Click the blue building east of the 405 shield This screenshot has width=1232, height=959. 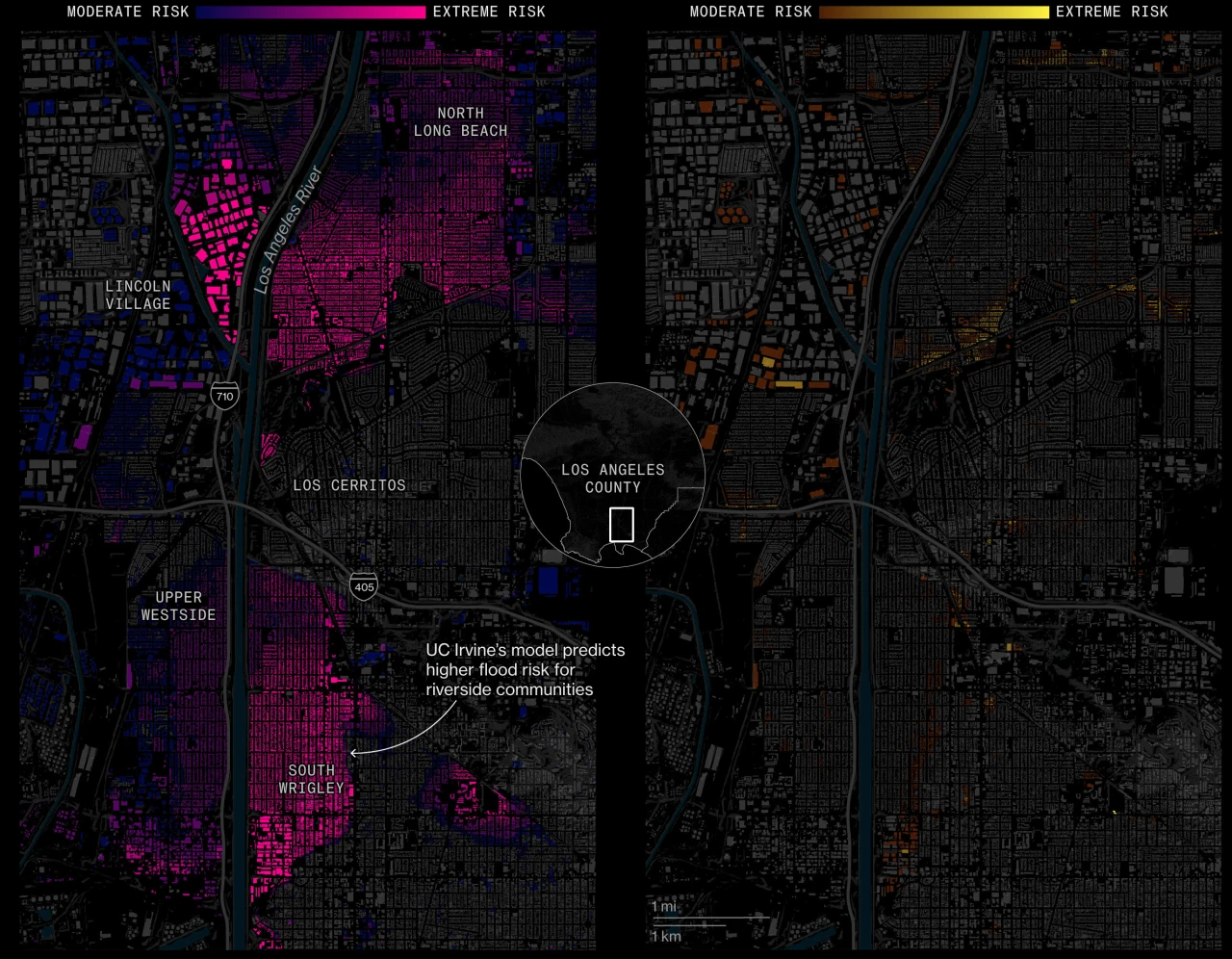coord(549,581)
